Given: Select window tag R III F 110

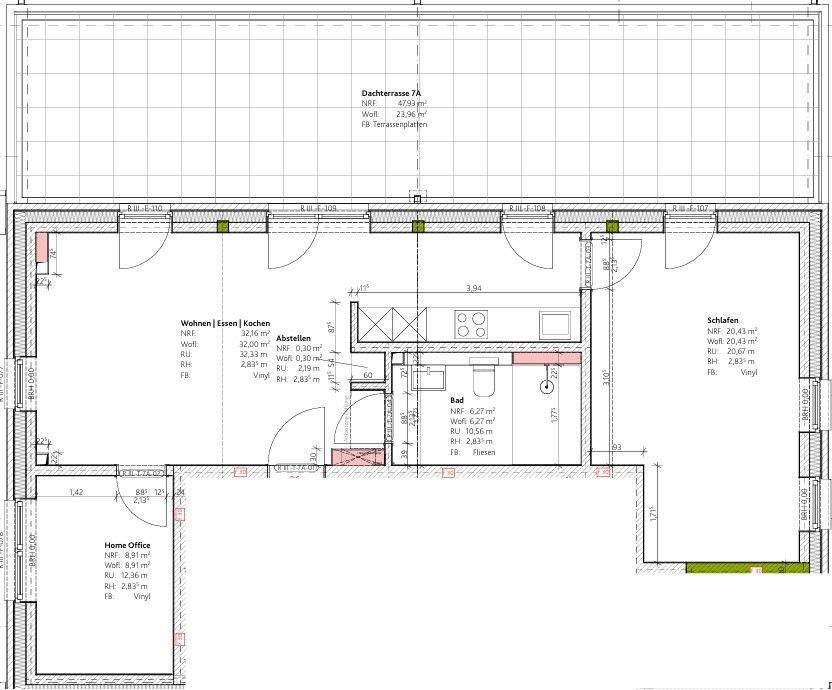Looking at the screenshot, I should pos(145,209).
